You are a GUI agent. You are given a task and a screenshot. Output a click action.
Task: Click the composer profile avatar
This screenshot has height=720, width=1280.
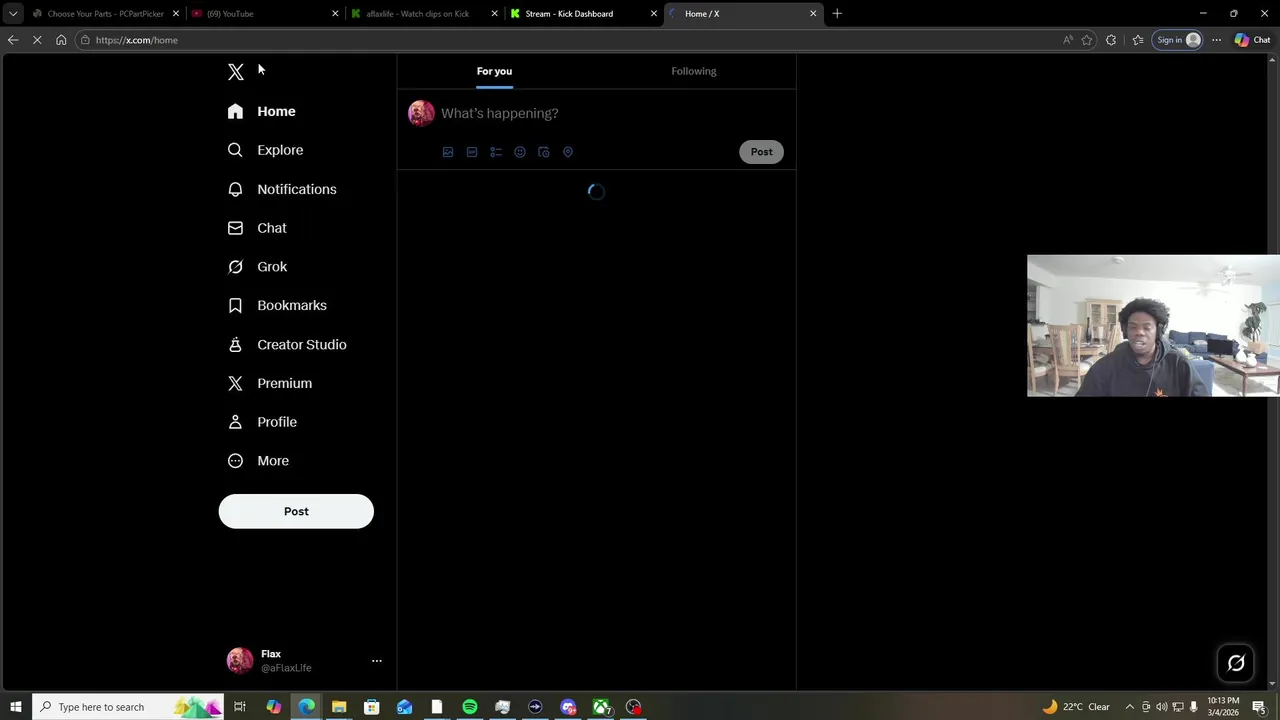pos(421,113)
